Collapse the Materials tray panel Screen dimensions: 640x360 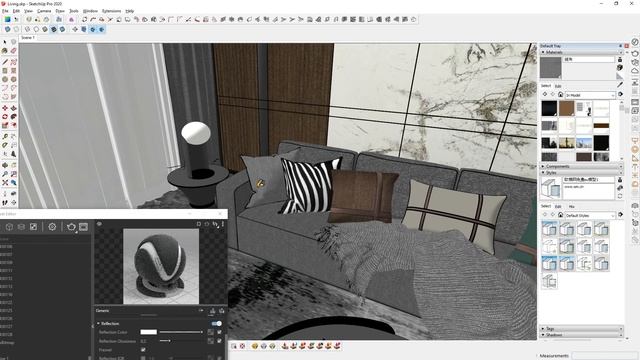pyautogui.click(x=543, y=52)
